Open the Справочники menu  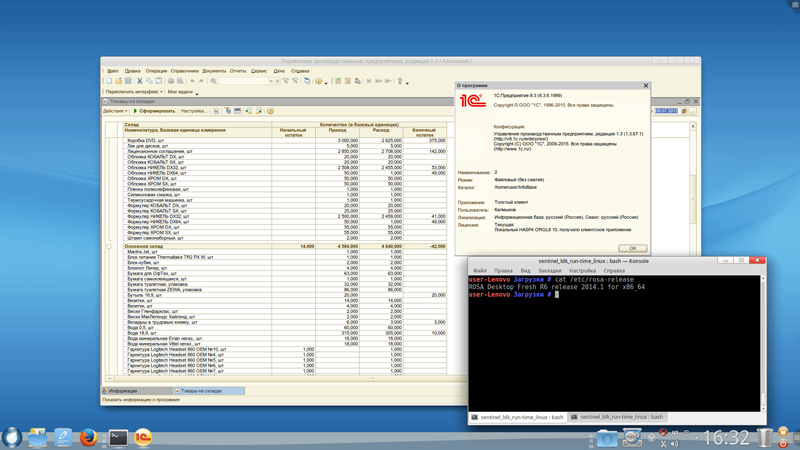tap(185, 71)
